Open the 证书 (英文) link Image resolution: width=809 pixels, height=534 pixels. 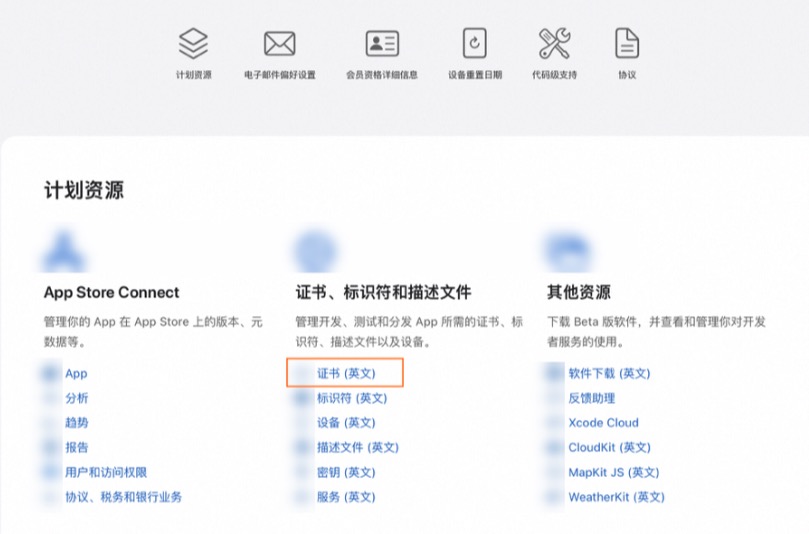(346, 373)
